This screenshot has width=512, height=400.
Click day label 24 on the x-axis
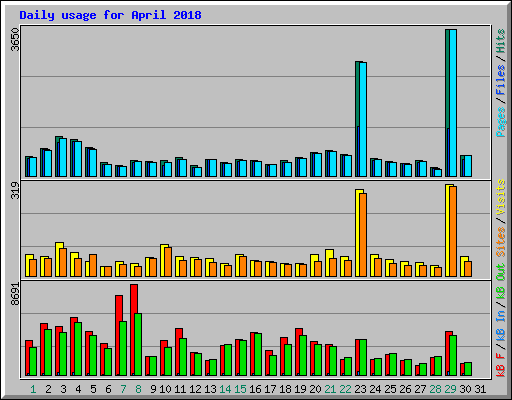click(x=375, y=389)
